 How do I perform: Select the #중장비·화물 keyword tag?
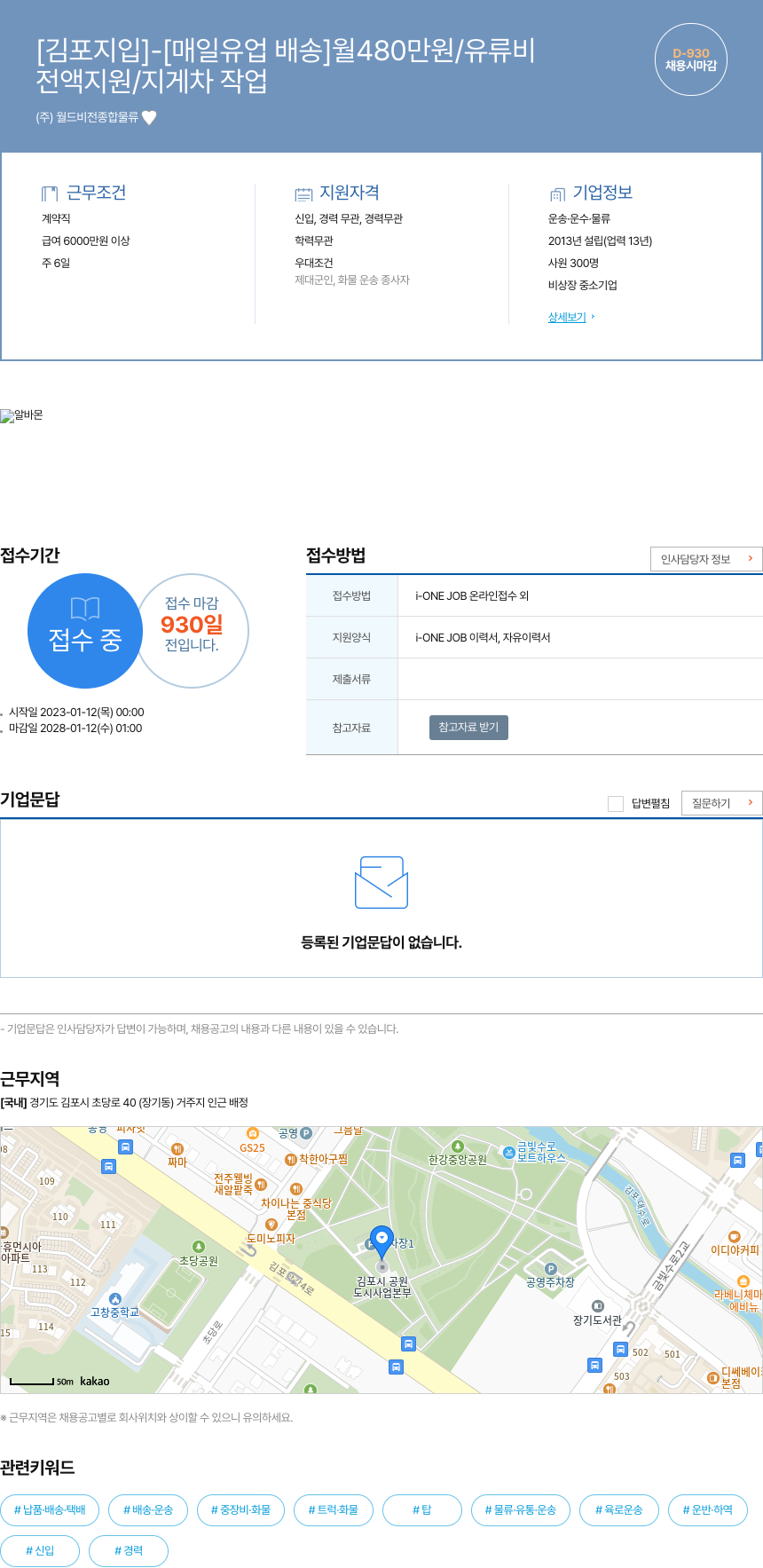(240, 1509)
